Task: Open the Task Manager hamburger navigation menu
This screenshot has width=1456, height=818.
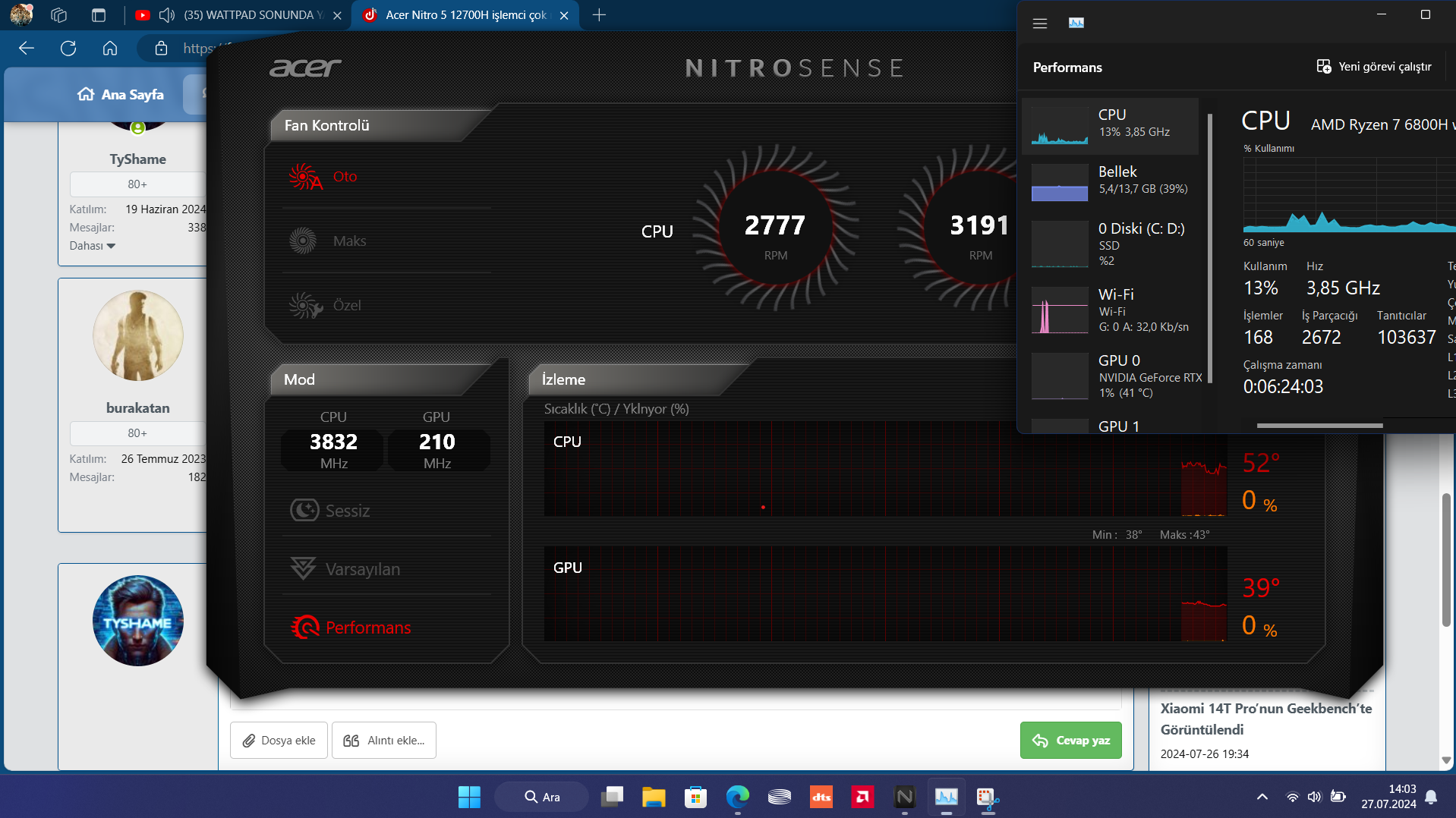Action: [1040, 24]
